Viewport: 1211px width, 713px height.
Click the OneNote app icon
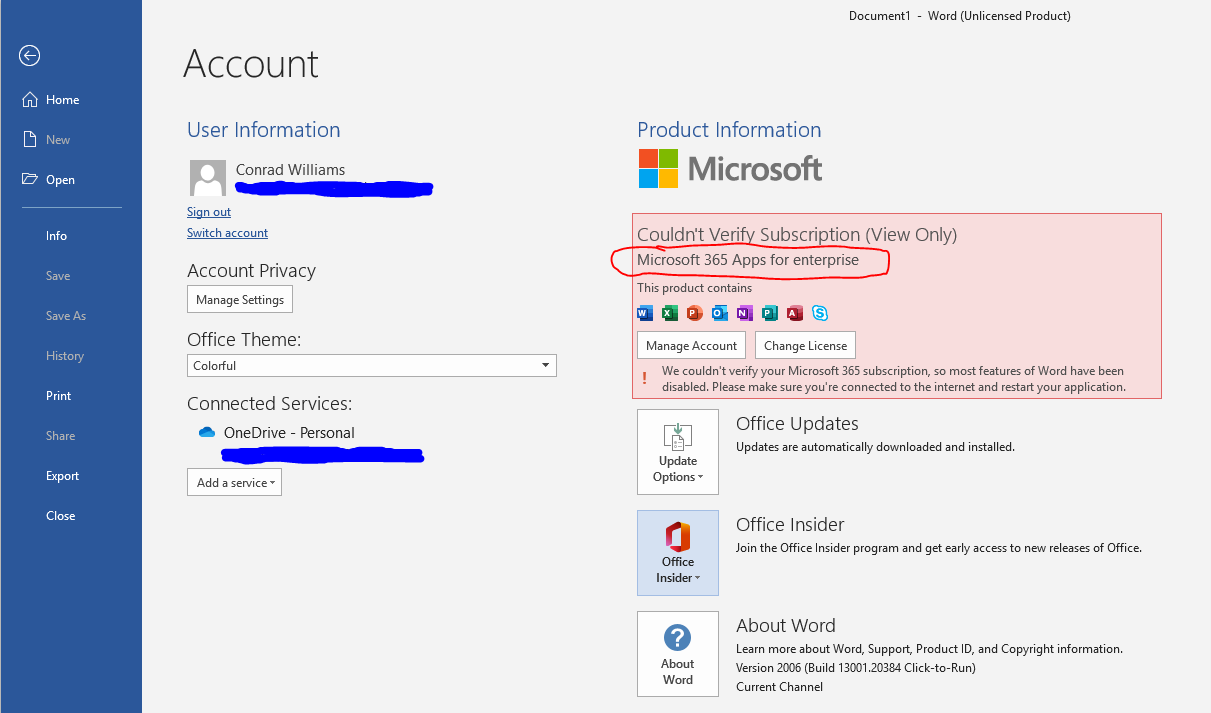tap(745, 313)
